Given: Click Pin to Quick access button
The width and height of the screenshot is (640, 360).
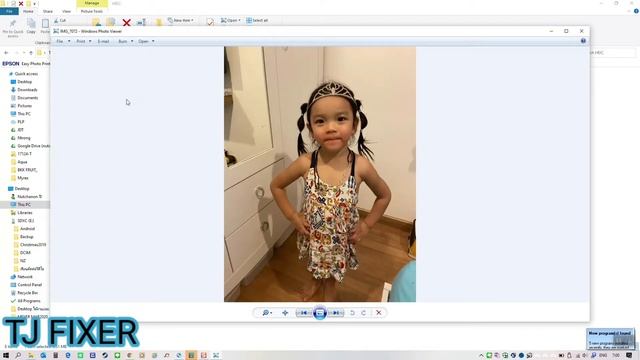Looking at the screenshot, I should pos(13,27).
